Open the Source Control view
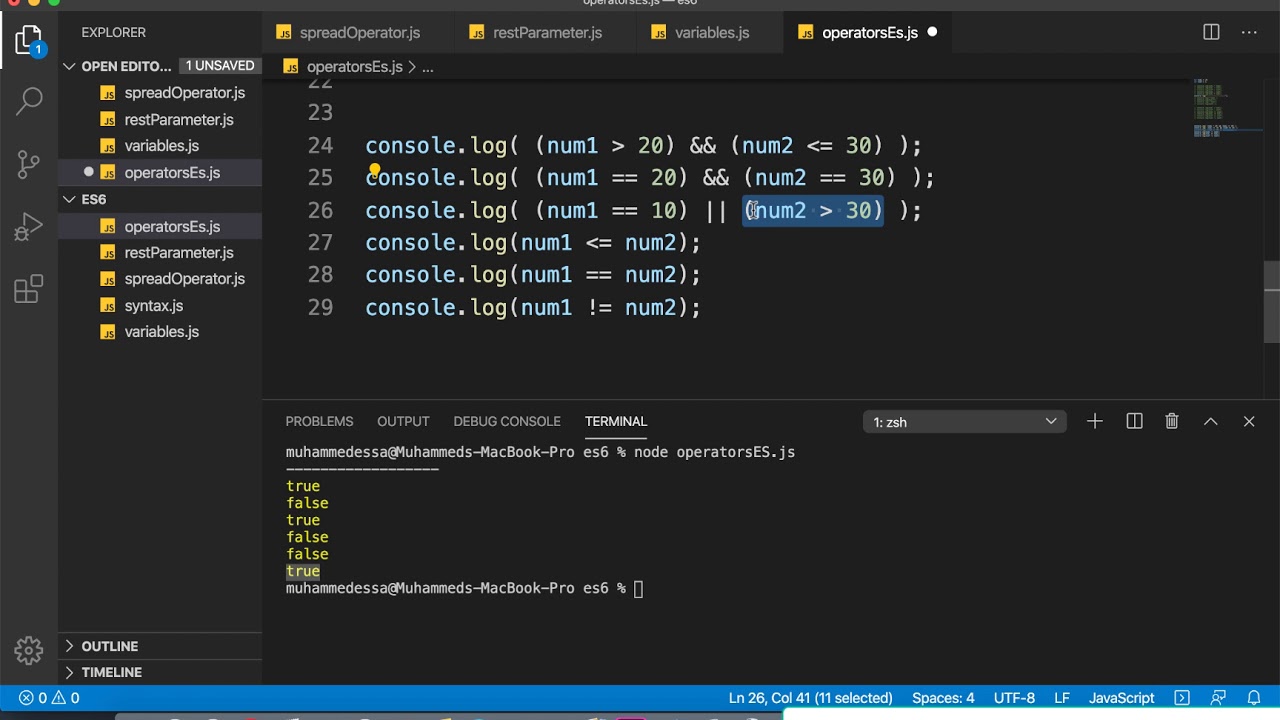 tap(29, 164)
